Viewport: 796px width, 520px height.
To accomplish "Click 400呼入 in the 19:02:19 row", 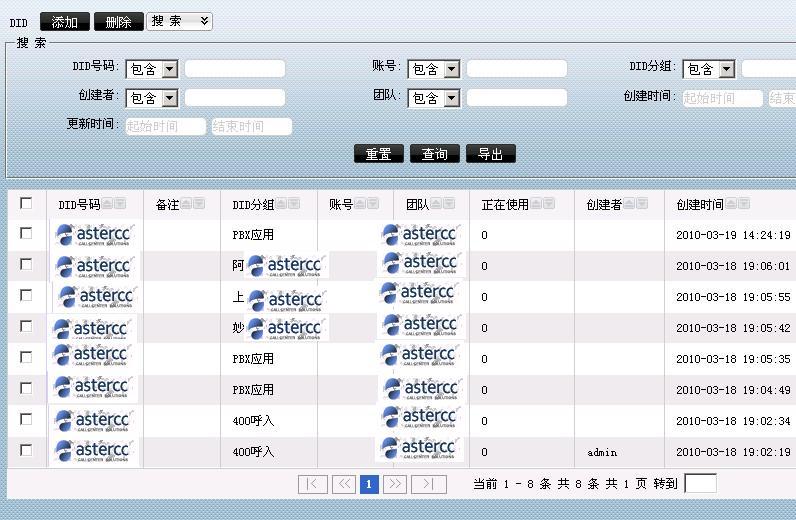I will 253,452.
